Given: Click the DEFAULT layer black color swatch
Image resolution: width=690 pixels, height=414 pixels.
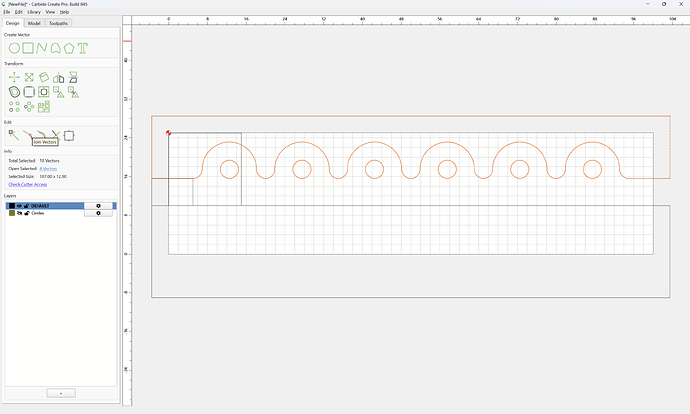Looking at the screenshot, I should click(12, 206).
